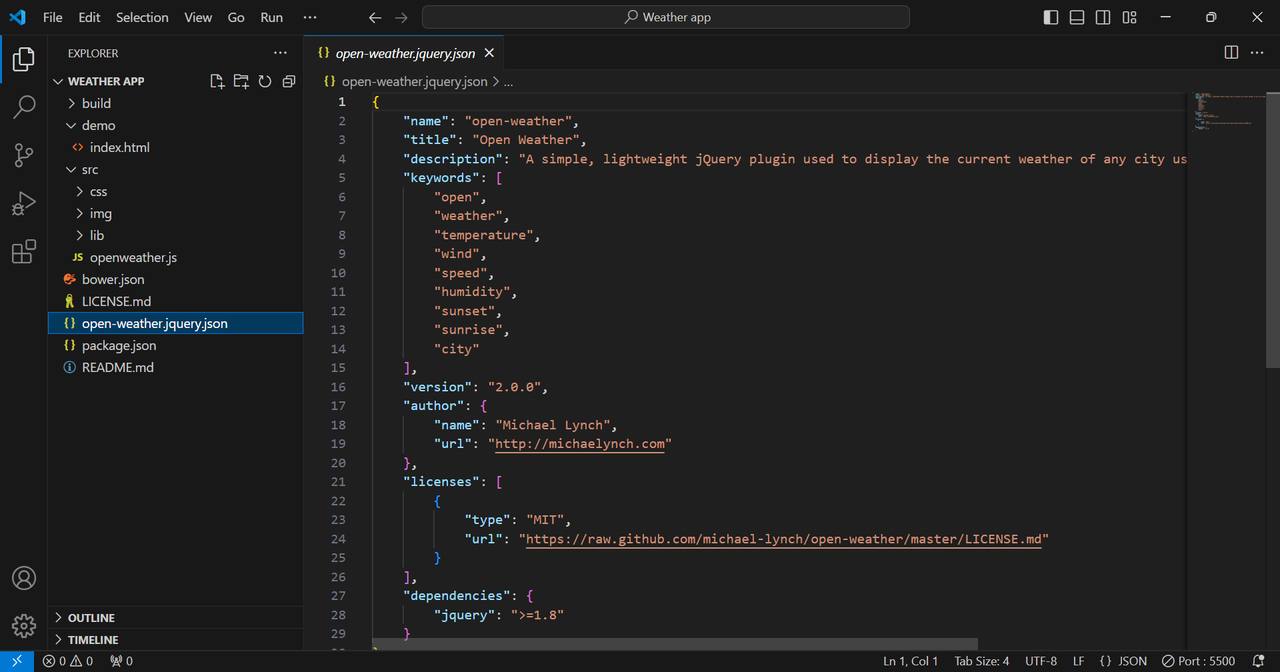Close the open-weather.jquery.json tab
This screenshot has width=1280, height=672.
(489, 53)
